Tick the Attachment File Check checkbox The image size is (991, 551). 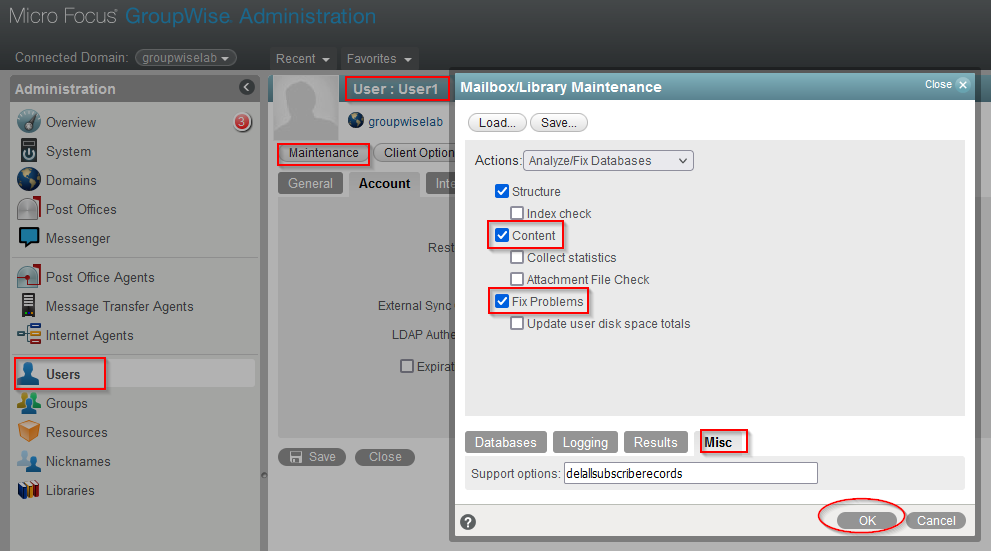[x=517, y=279]
